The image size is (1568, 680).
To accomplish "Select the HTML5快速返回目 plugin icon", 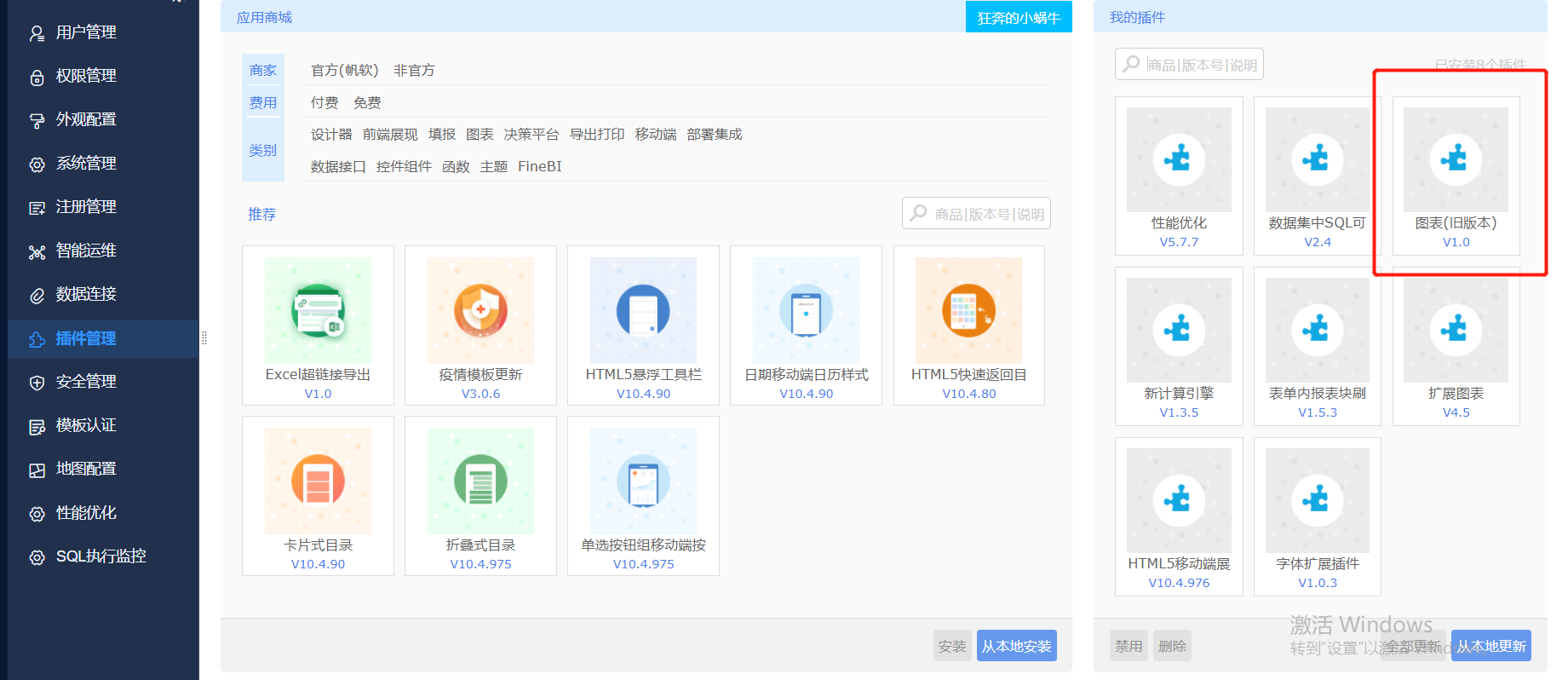I will pyautogui.click(x=968, y=310).
